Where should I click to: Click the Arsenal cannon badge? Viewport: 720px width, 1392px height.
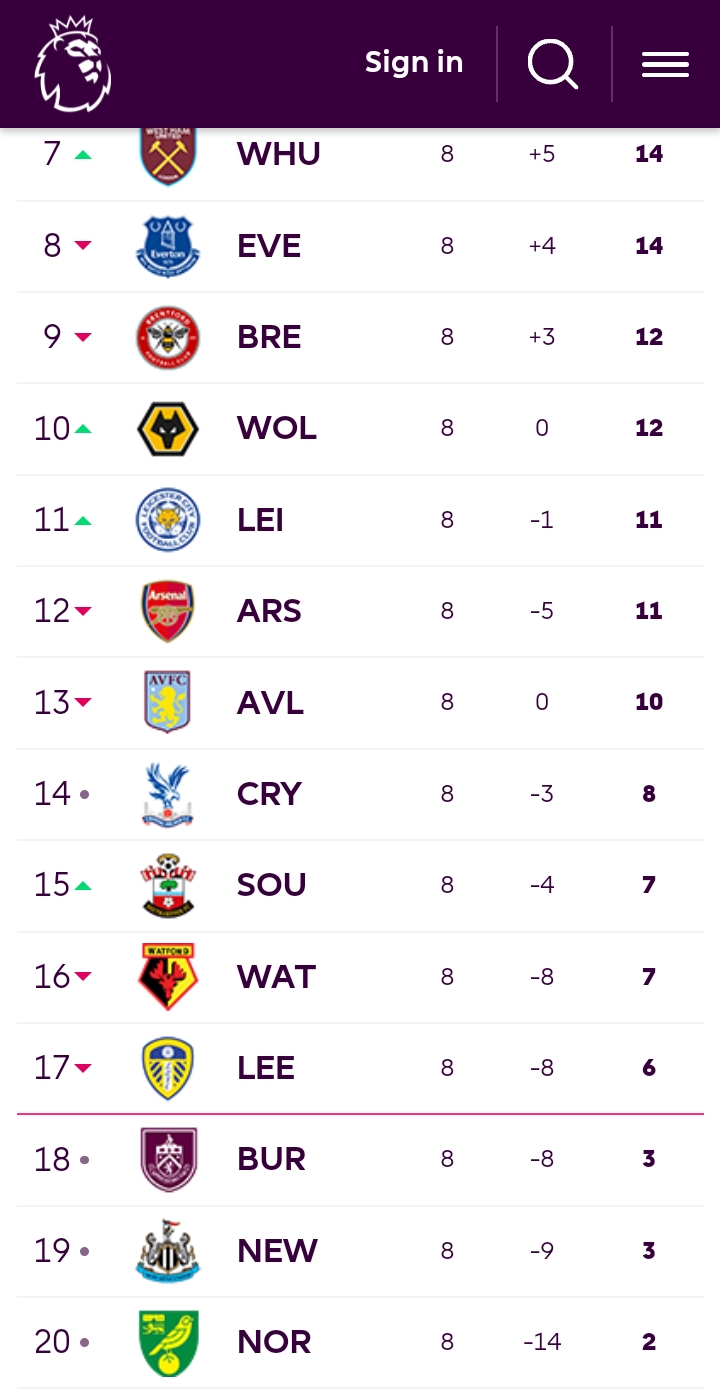[x=168, y=611]
